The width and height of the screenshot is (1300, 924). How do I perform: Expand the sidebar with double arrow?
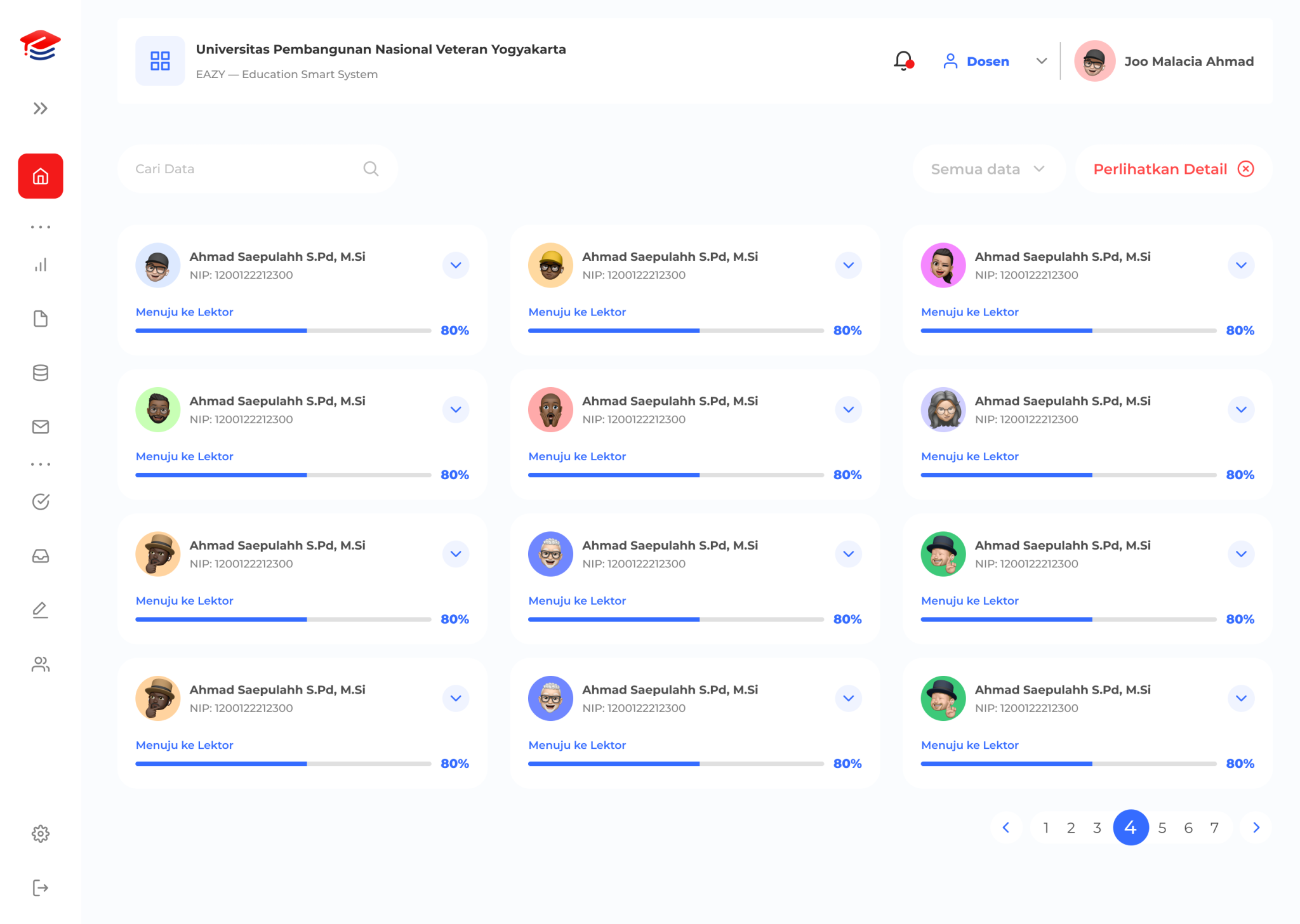coord(41,108)
